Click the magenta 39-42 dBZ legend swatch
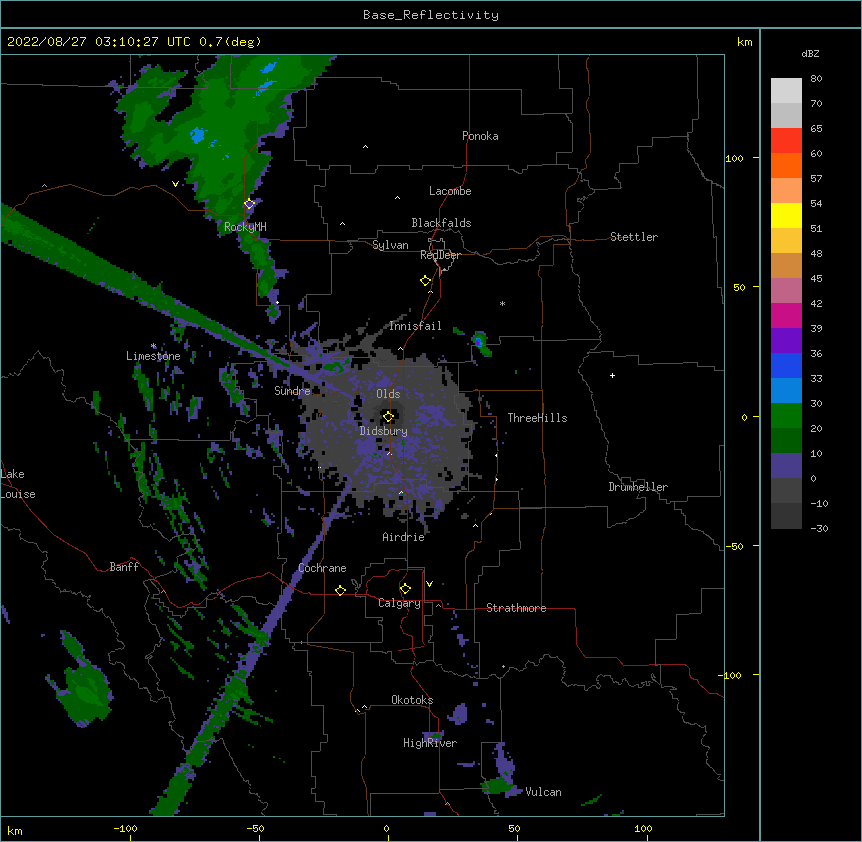Screen dimensions: 862x842 pyautogui.click(x=786, y=315)
